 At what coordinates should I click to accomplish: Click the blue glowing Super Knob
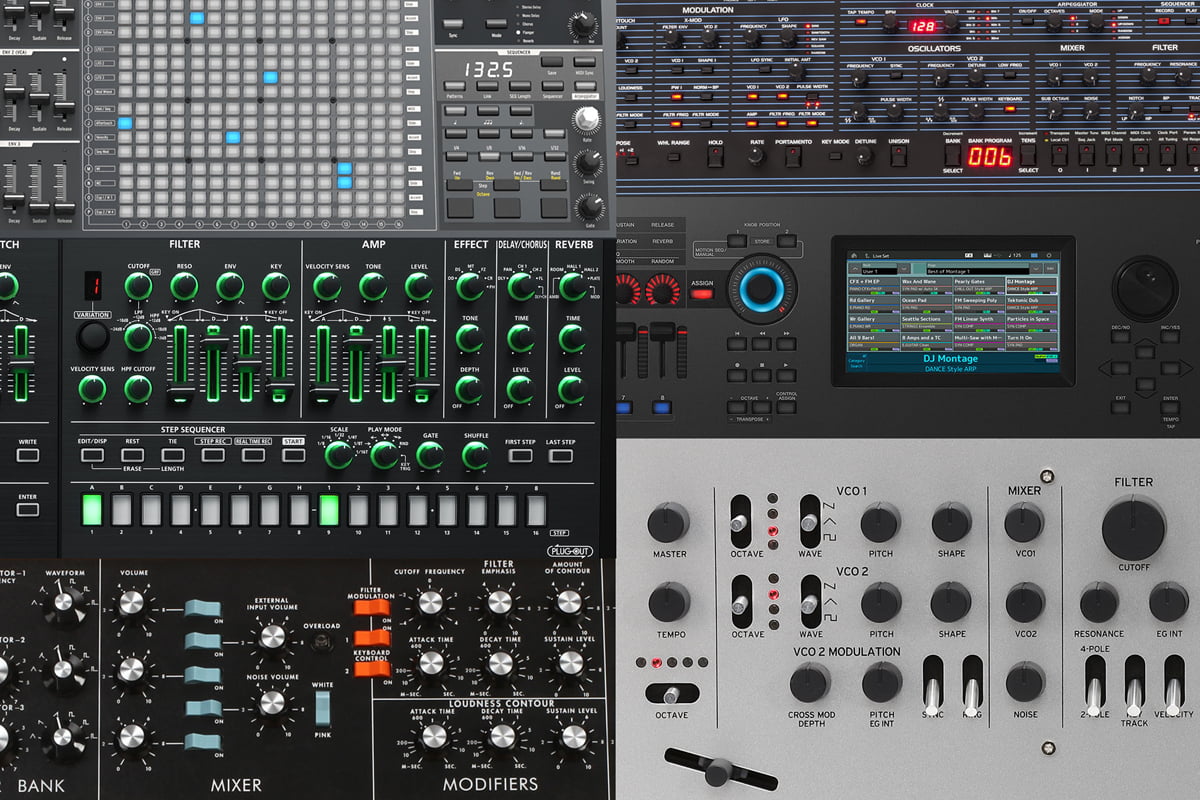coord(762,287)
